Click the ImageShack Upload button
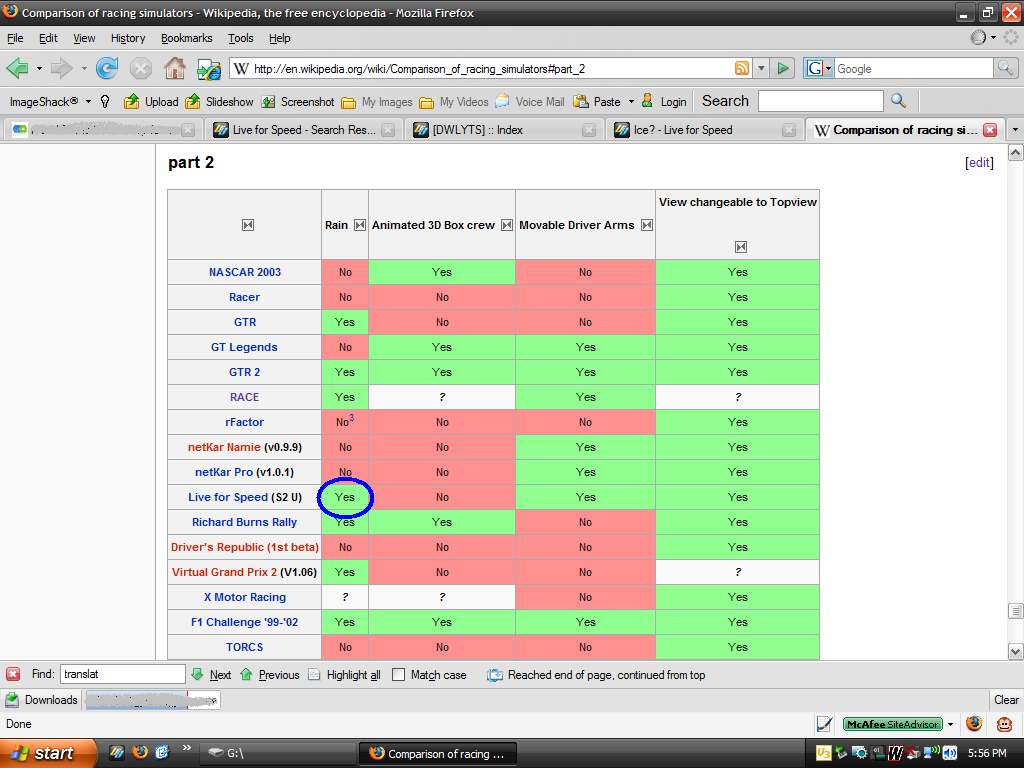Viewport: 1024px width, 768px height. pyautogui.click(x=152, y=101)
